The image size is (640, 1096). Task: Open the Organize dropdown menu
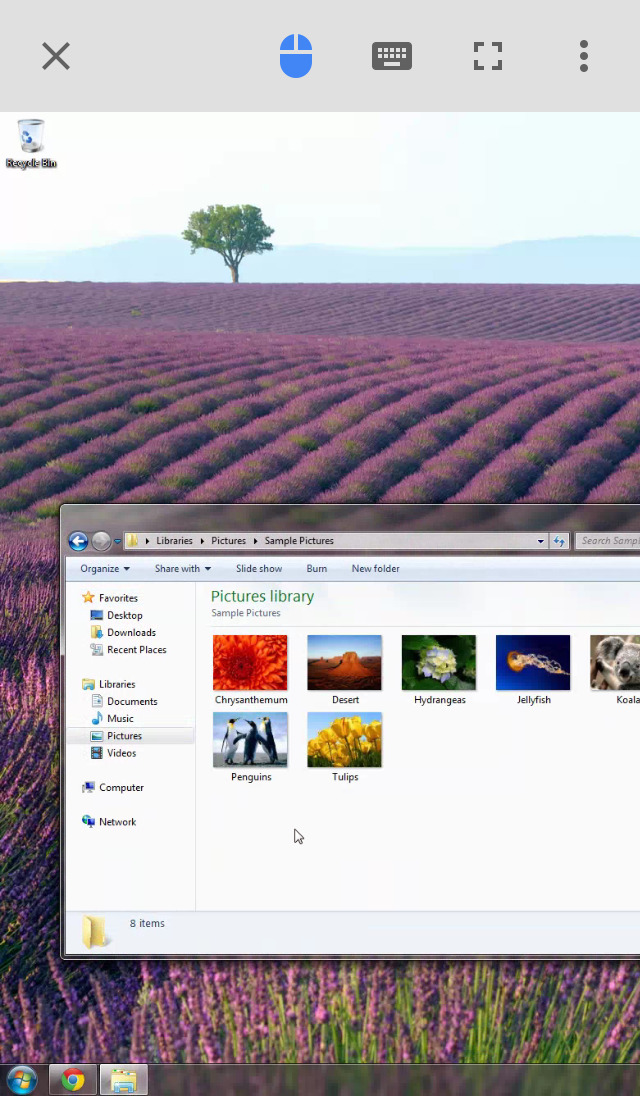[105, 569]
